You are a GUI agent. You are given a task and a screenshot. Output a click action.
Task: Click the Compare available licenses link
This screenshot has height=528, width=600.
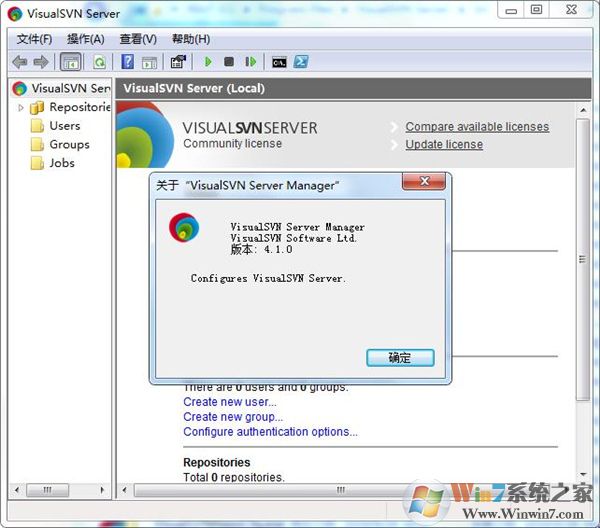(x=477, y=127)
